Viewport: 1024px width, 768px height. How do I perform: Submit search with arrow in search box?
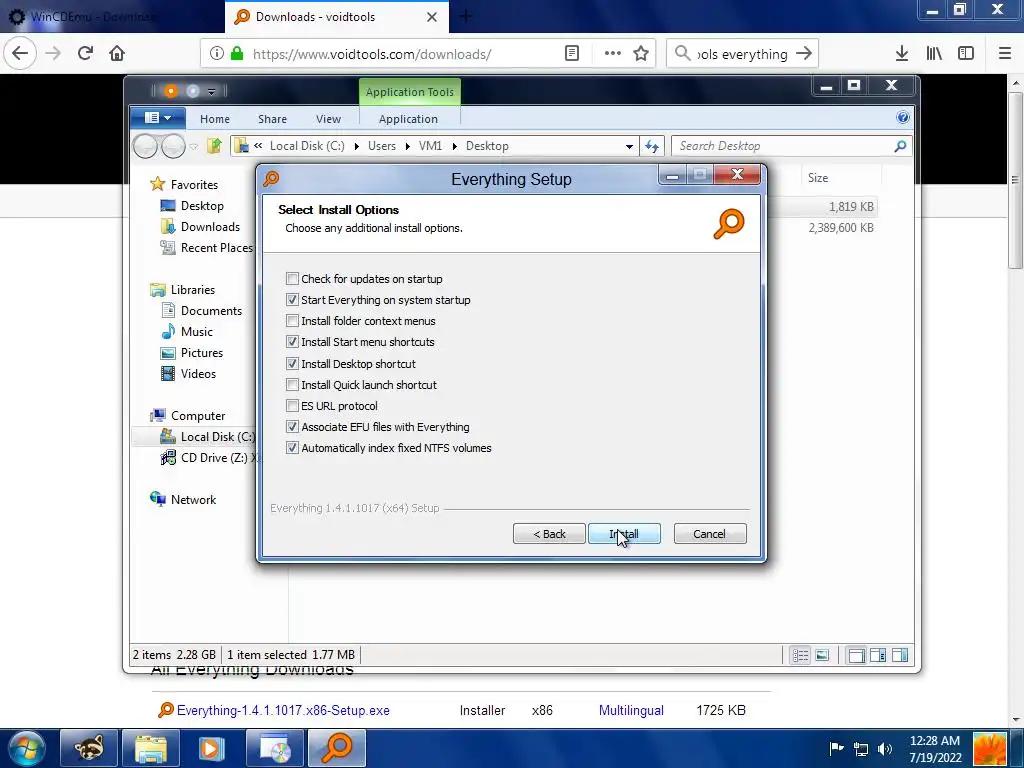pyautogui.click(x=804, y=54)
